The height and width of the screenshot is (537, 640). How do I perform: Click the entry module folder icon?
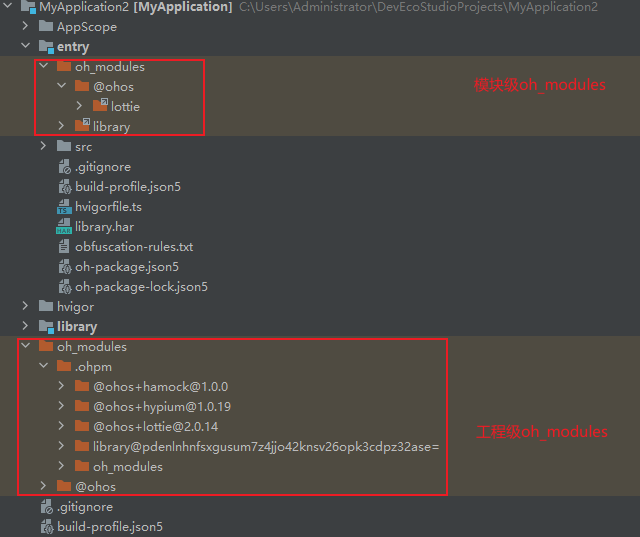pyautogui.click(x=46, y=47)
